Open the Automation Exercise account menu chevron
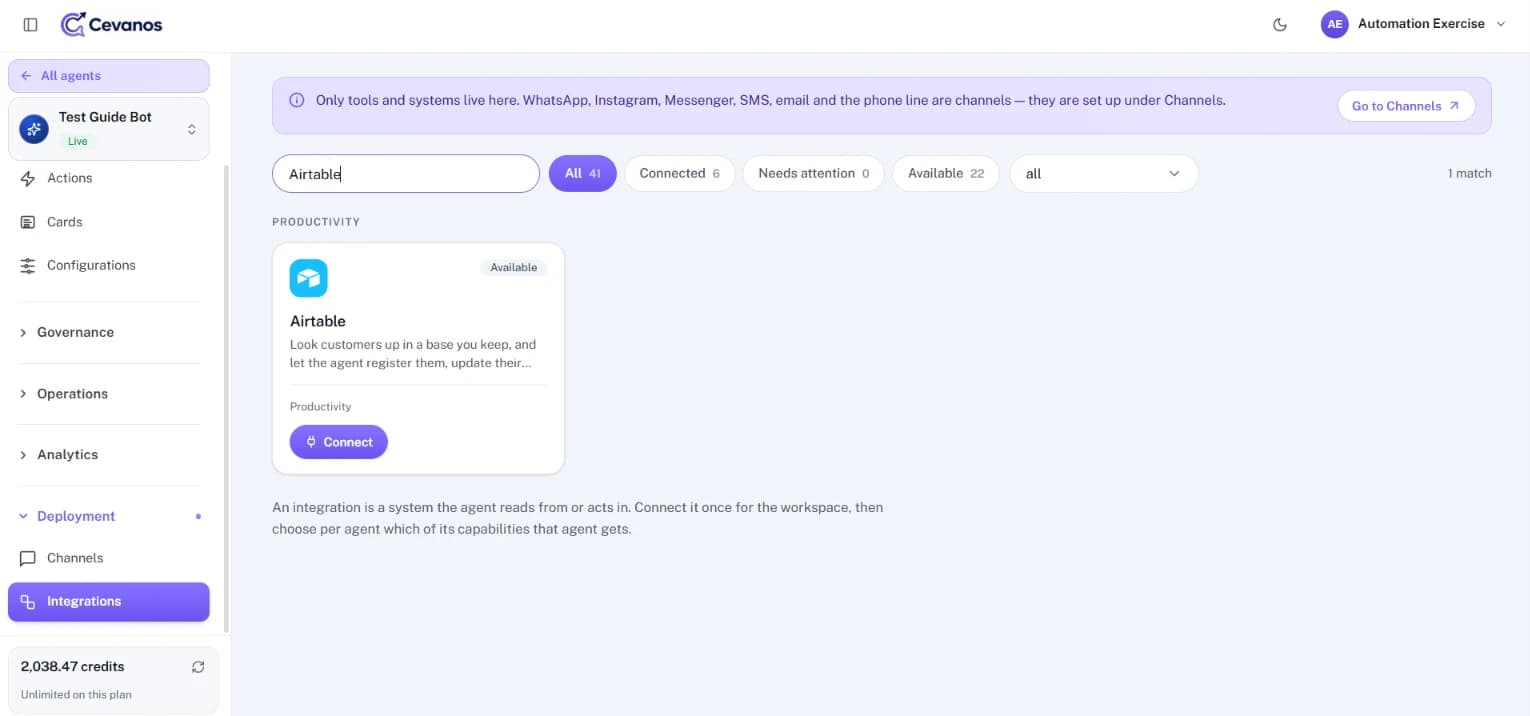 [1500, 24]
